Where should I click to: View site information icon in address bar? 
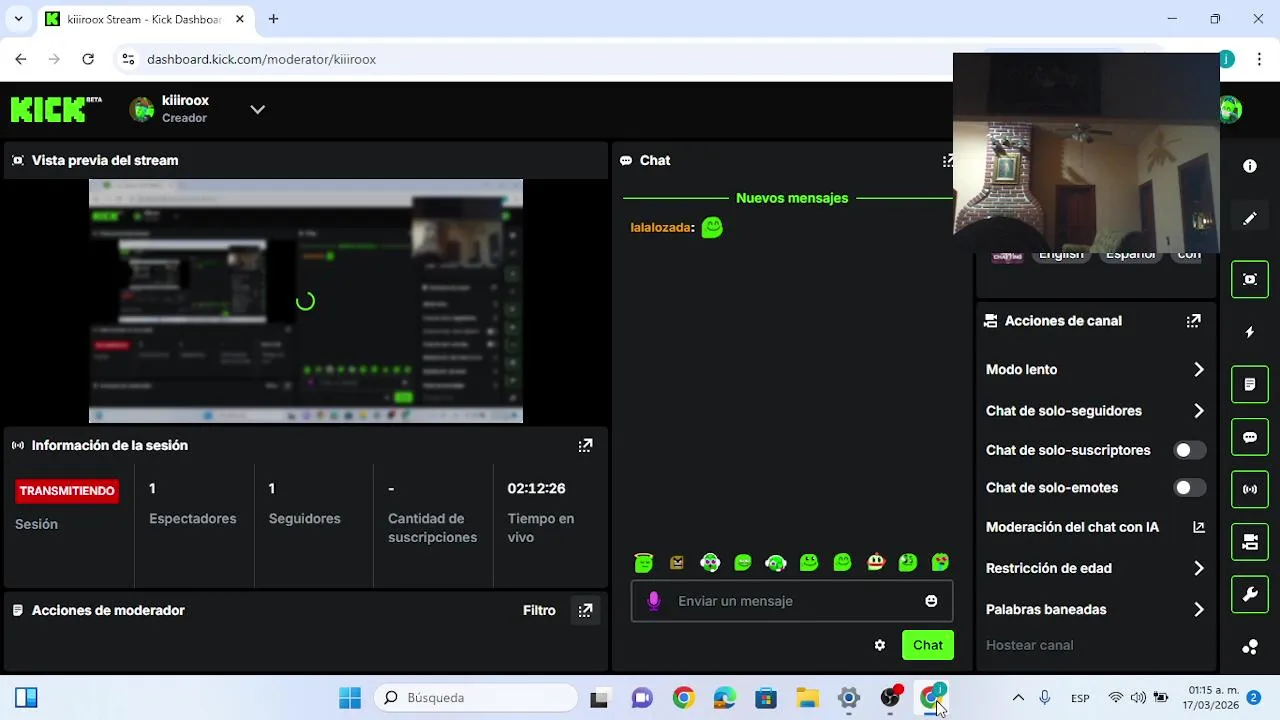128,59
